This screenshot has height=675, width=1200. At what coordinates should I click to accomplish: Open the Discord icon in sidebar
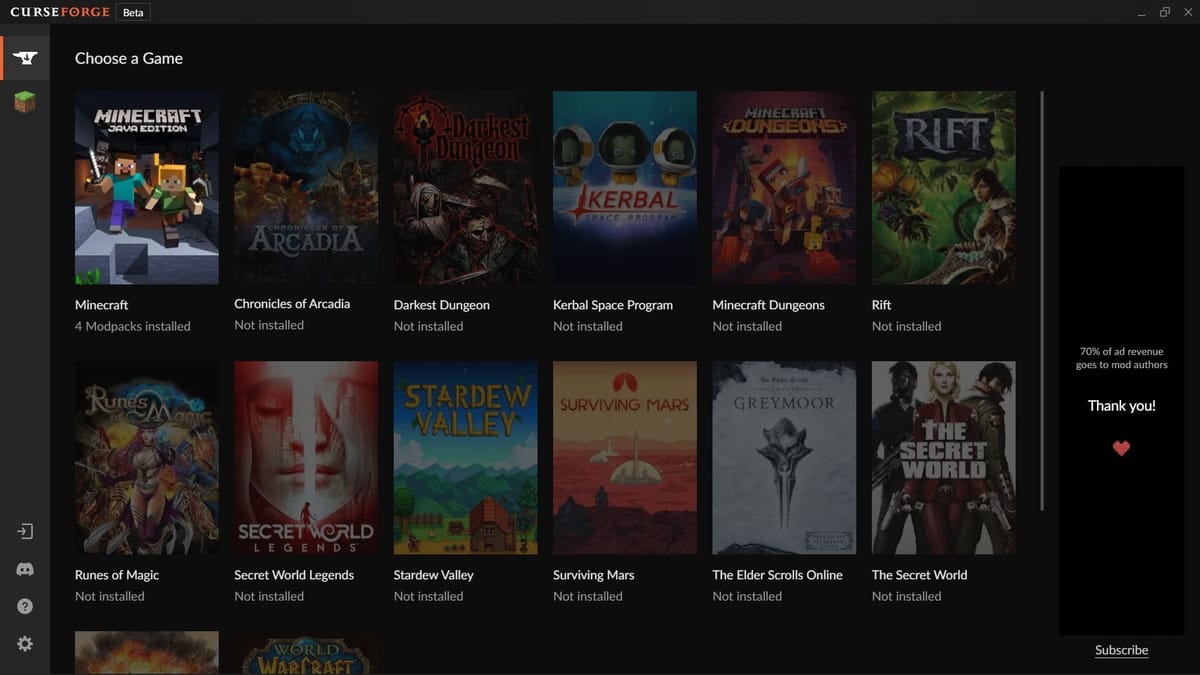pos(25,569)
